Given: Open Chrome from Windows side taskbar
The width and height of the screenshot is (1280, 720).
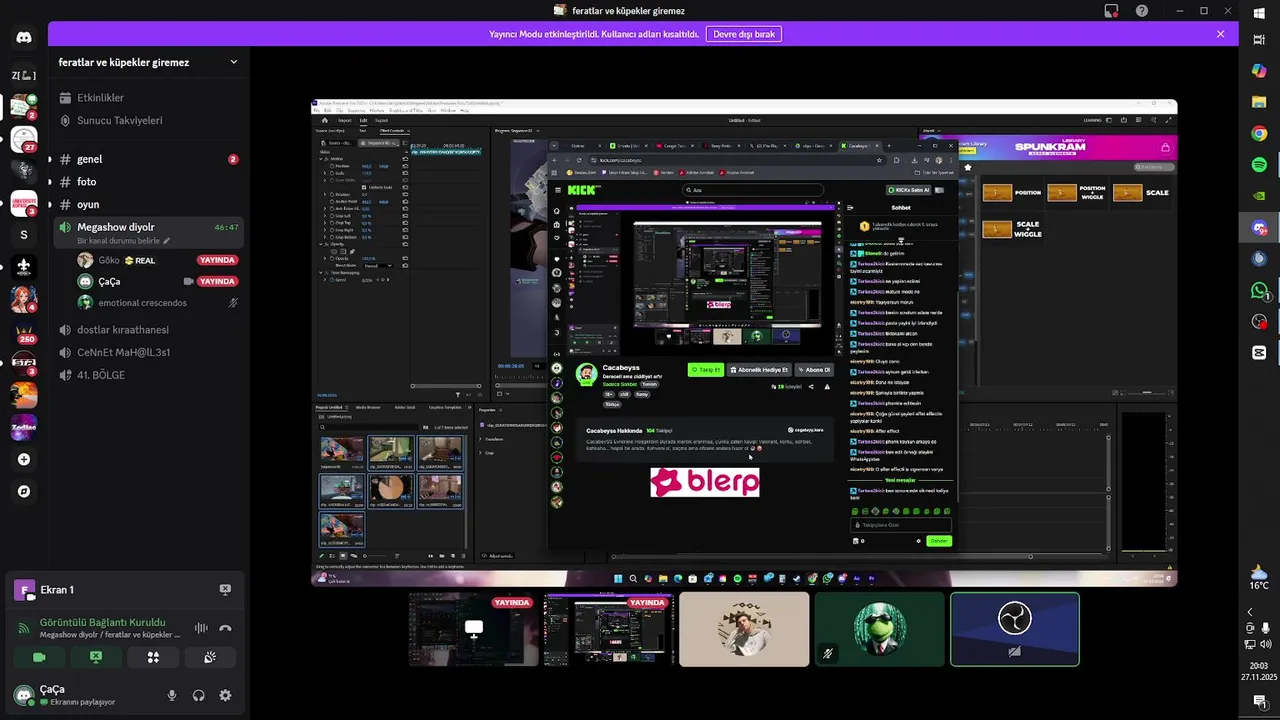Looking at the screenshot, I should point(1259,133).
